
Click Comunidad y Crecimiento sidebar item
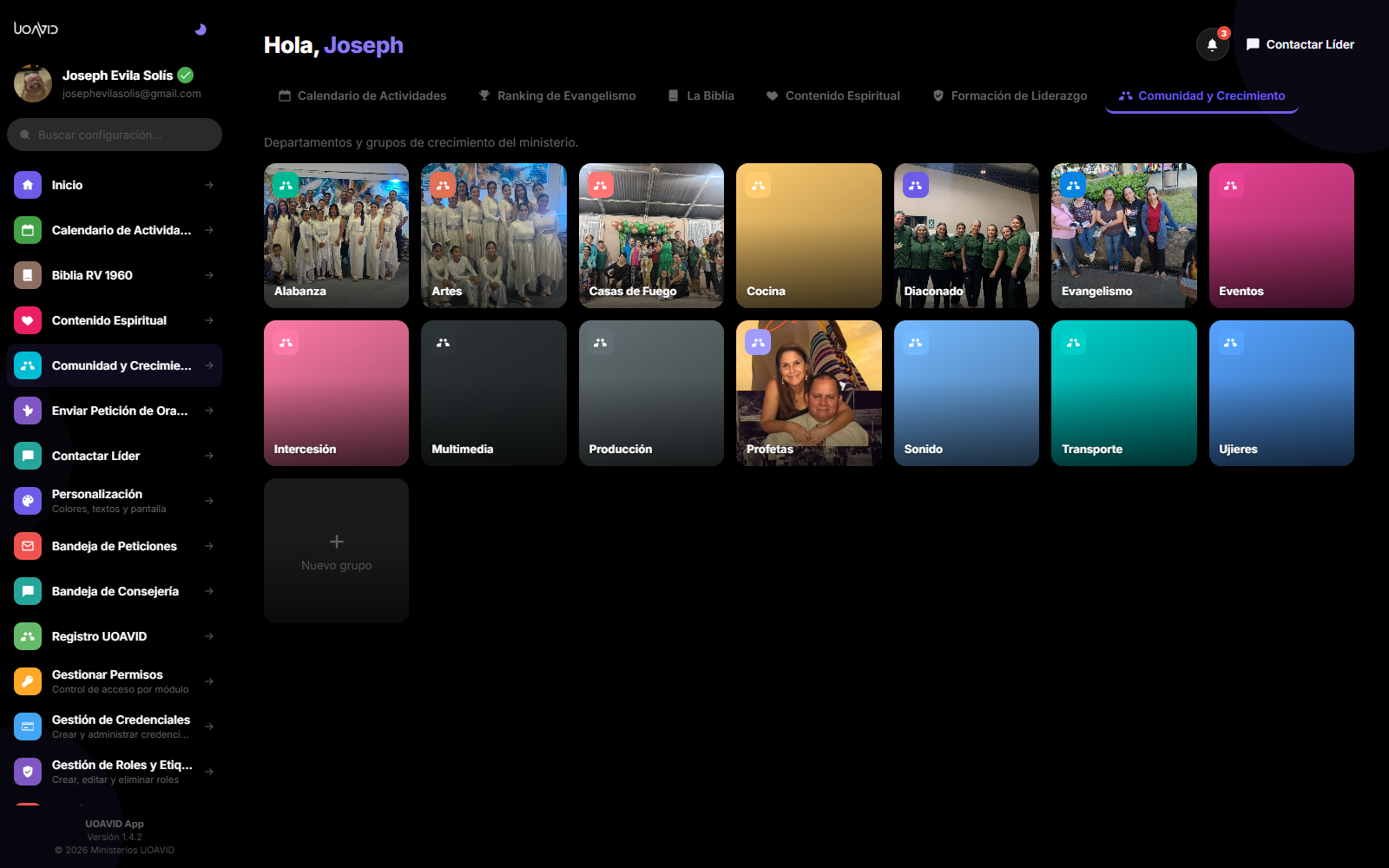(115, 365)
